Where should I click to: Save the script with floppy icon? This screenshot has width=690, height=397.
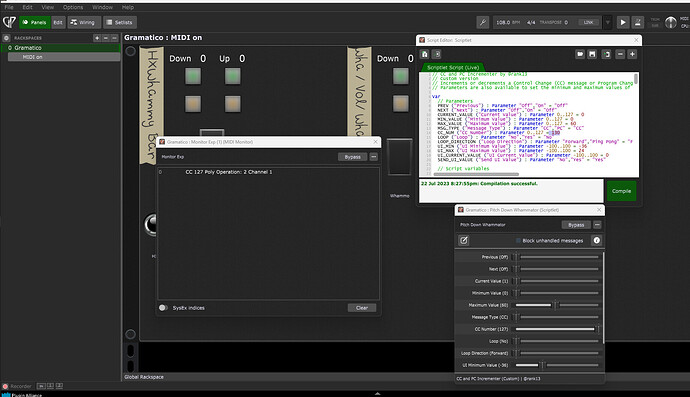pyautogui.click(x=592, y=54)
